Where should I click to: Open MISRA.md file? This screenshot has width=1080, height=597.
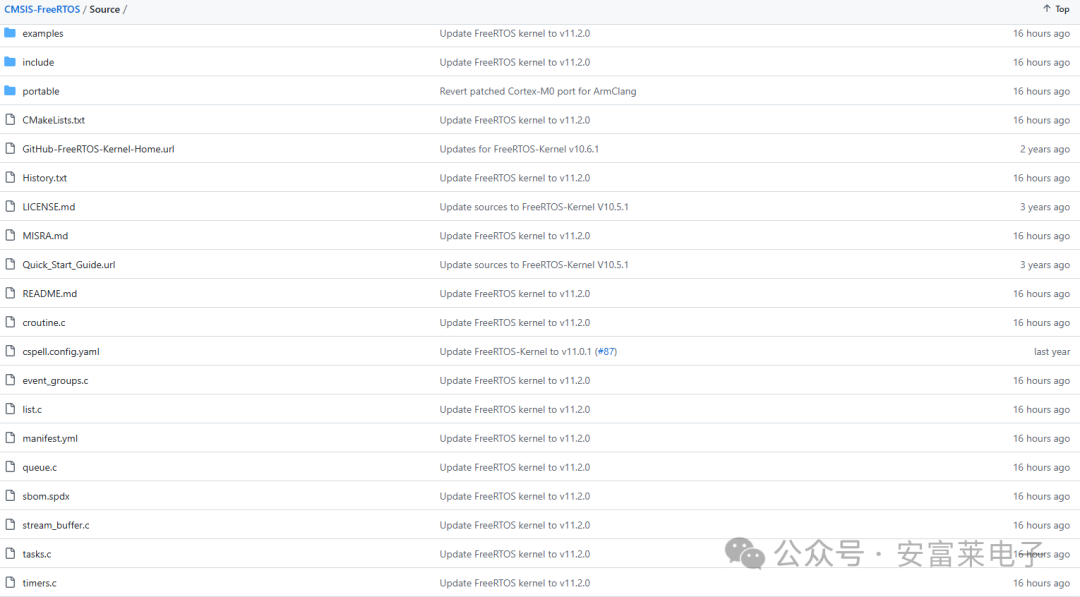pyautogui.click(x=45, y=235)
